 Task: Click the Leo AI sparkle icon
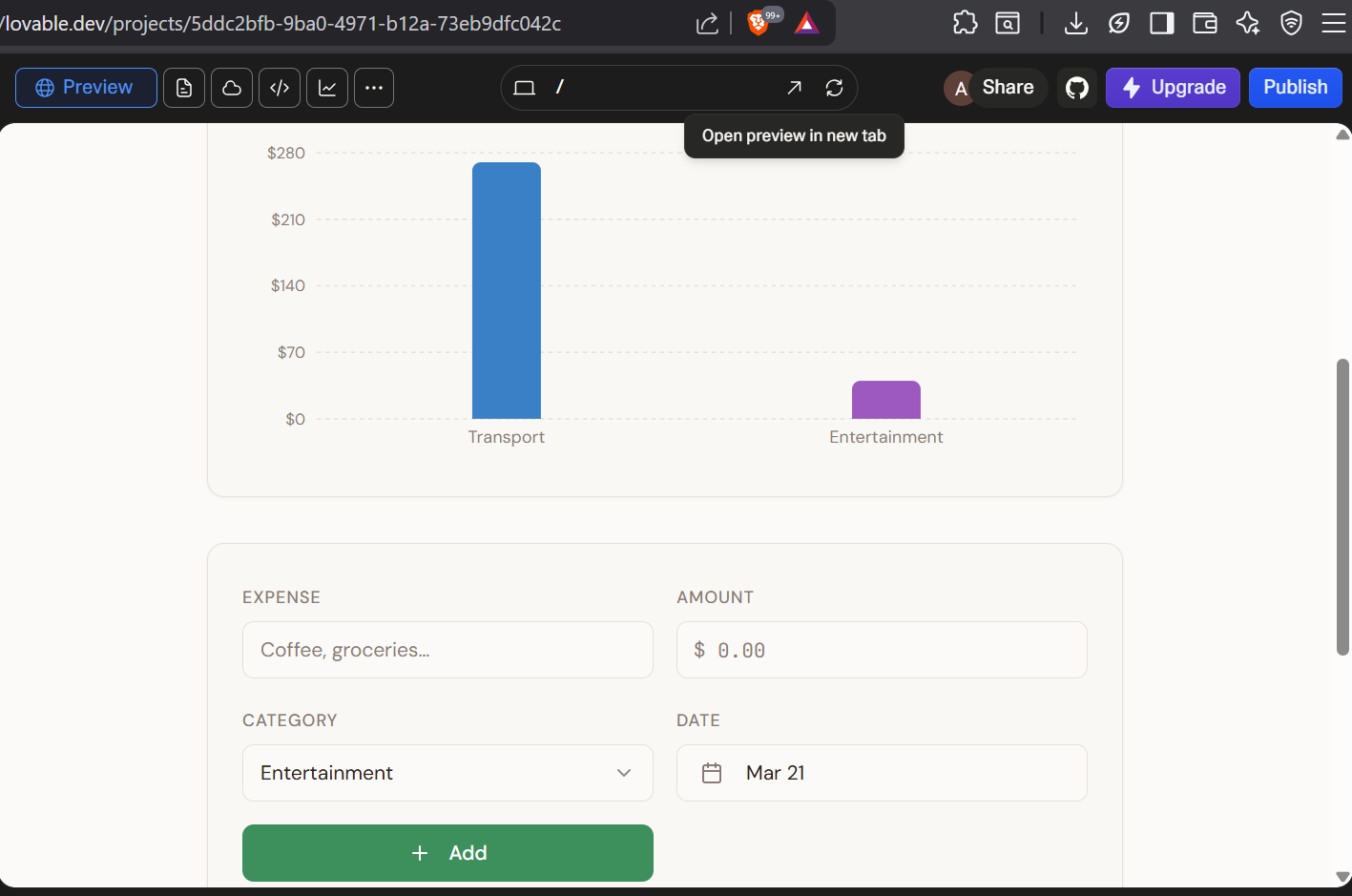[1248, 24]
